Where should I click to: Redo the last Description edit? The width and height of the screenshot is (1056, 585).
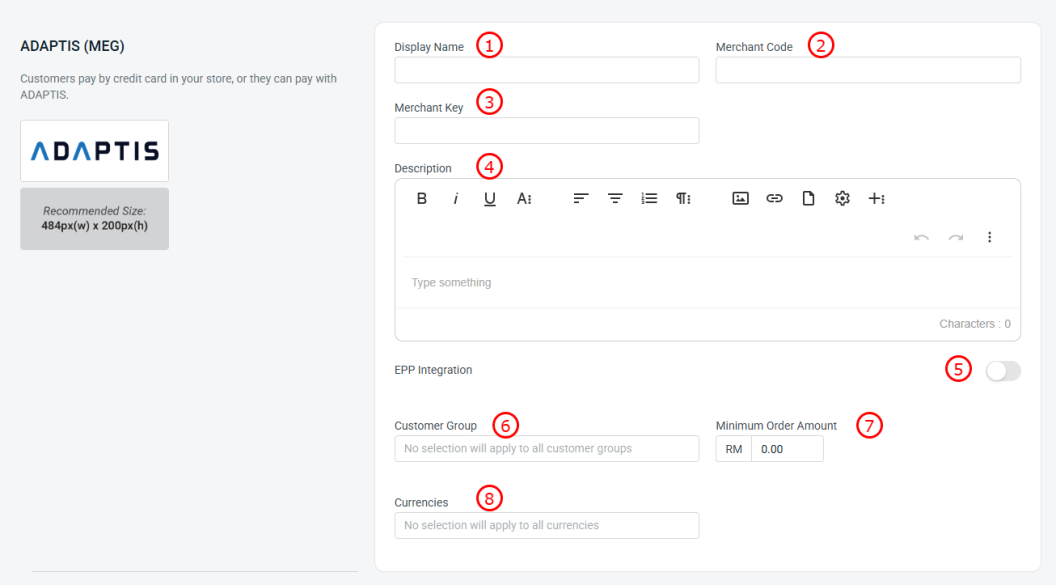pyautogui.click(x=956, y=237)
